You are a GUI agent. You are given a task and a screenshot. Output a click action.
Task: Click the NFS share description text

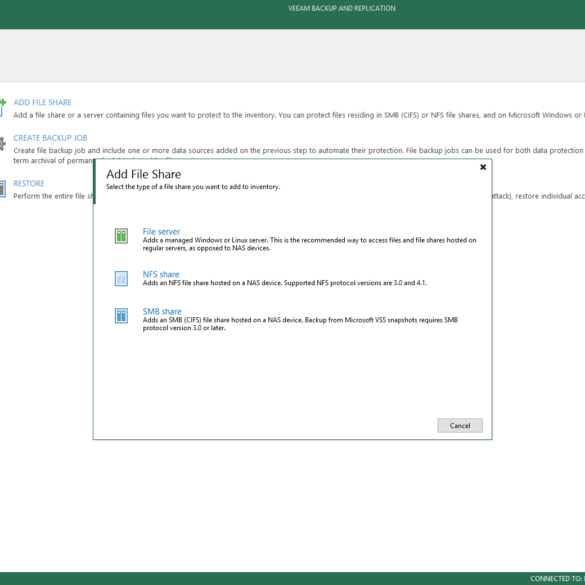coord(285,283)
